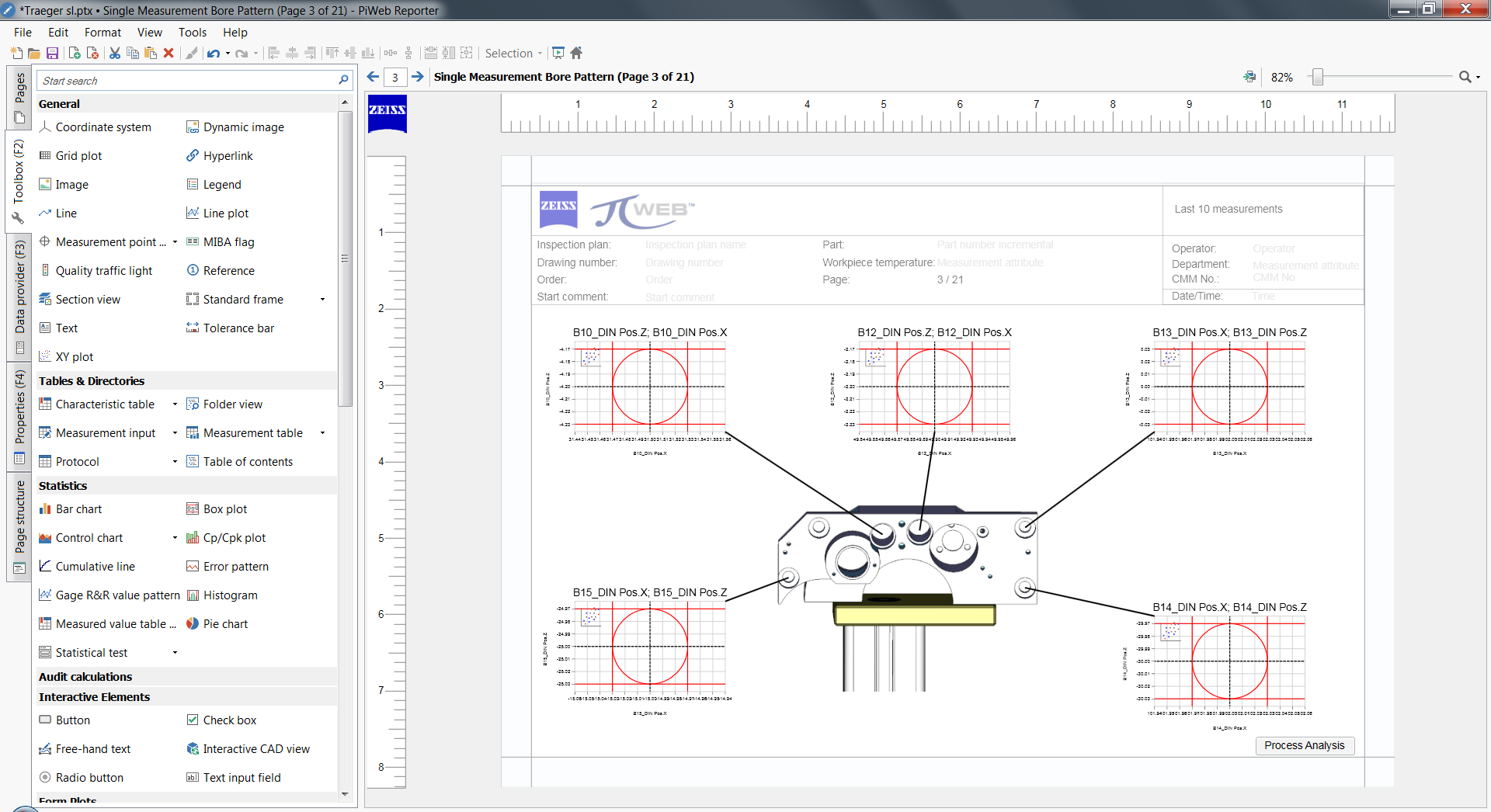Insert a Cp/Cpk plot
This screenshot has width=1491, height=812.
click(233, 537)
